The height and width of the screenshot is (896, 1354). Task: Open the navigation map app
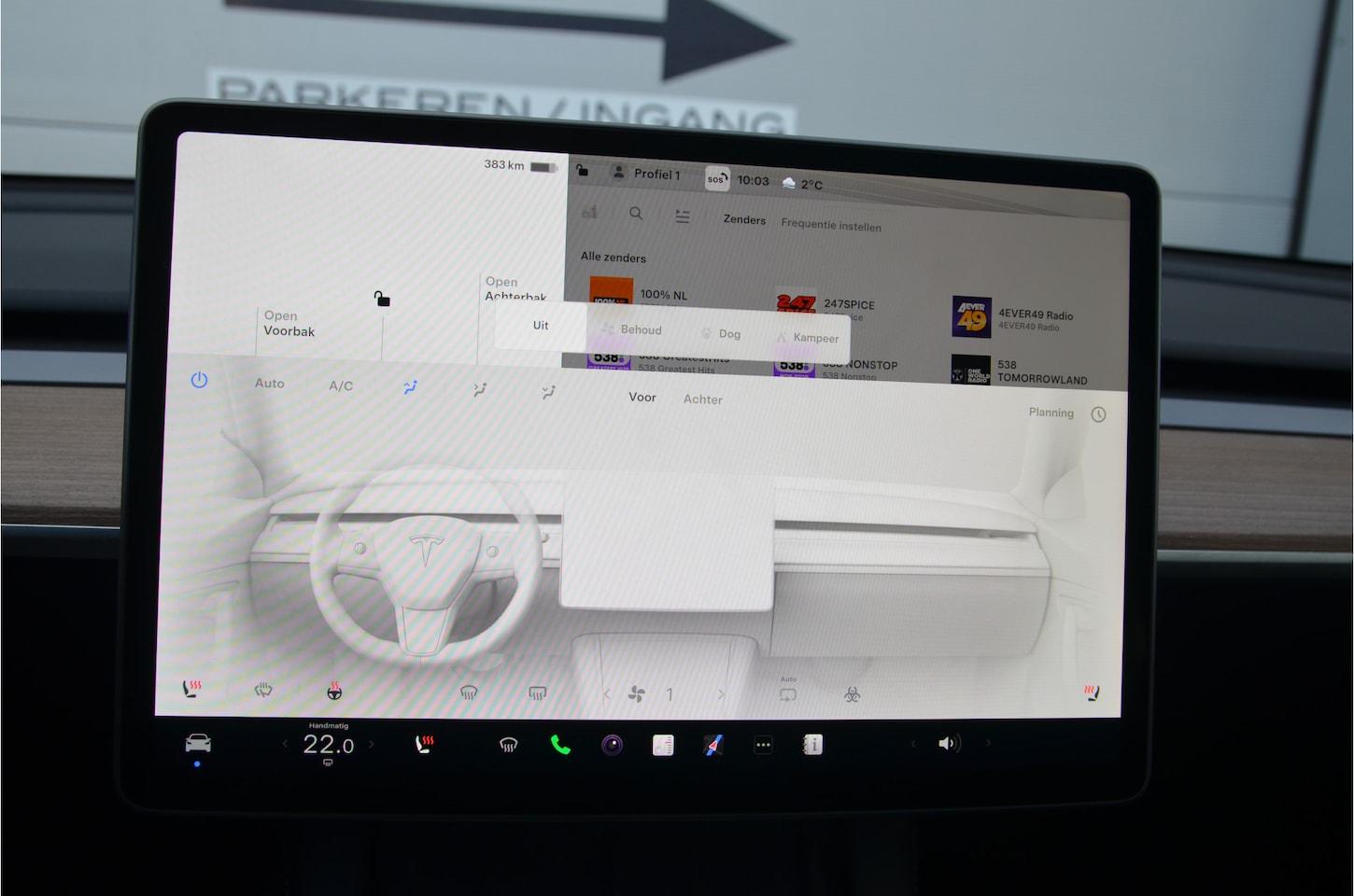pyautogui.click(x=713, y=745)
